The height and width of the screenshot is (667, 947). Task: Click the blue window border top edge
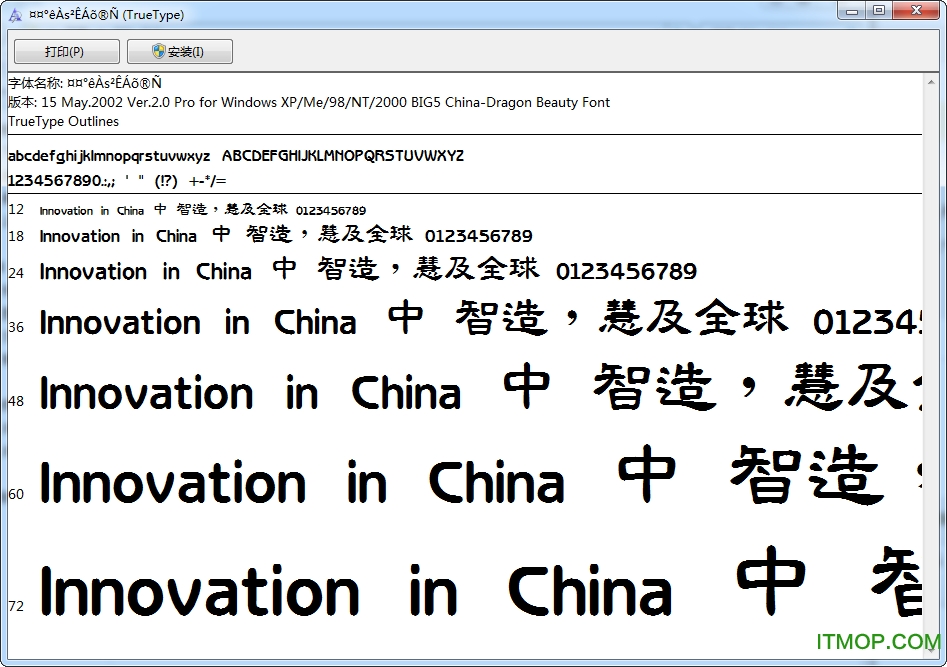pos(470,3)
